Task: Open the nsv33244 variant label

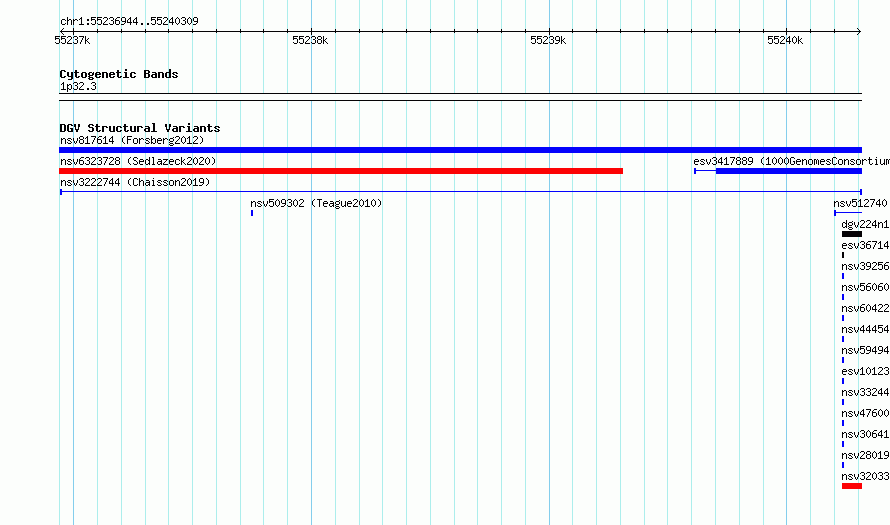Action: click(x=866, y=392)
